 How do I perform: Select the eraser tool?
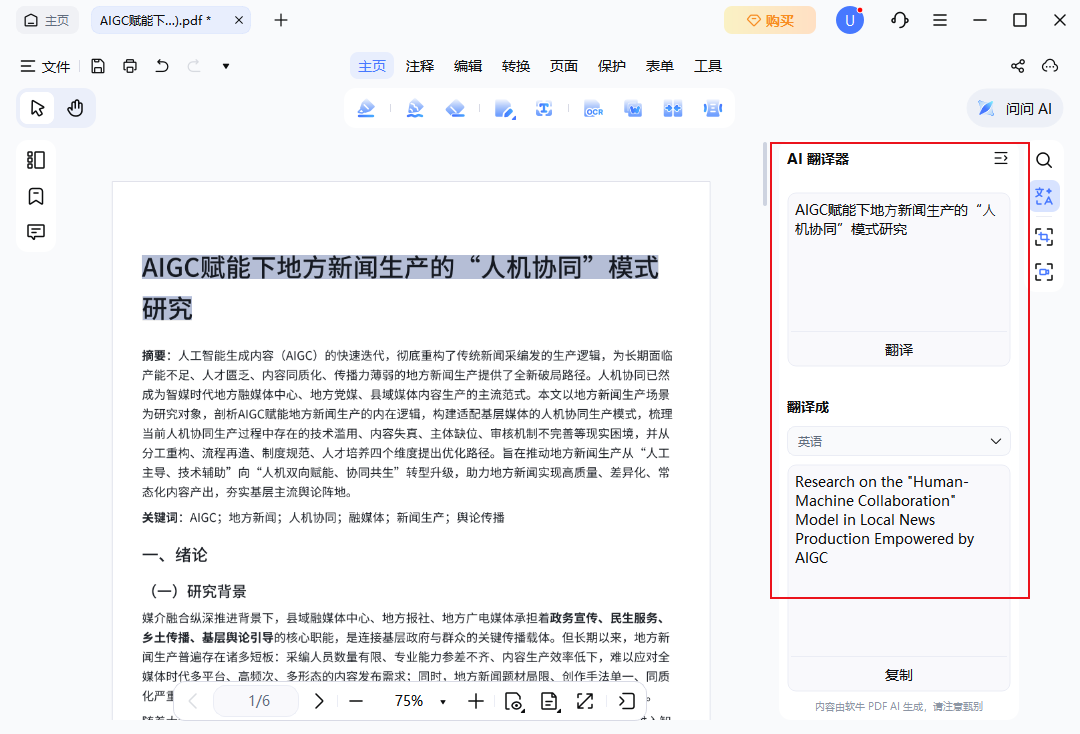(455, 109)
